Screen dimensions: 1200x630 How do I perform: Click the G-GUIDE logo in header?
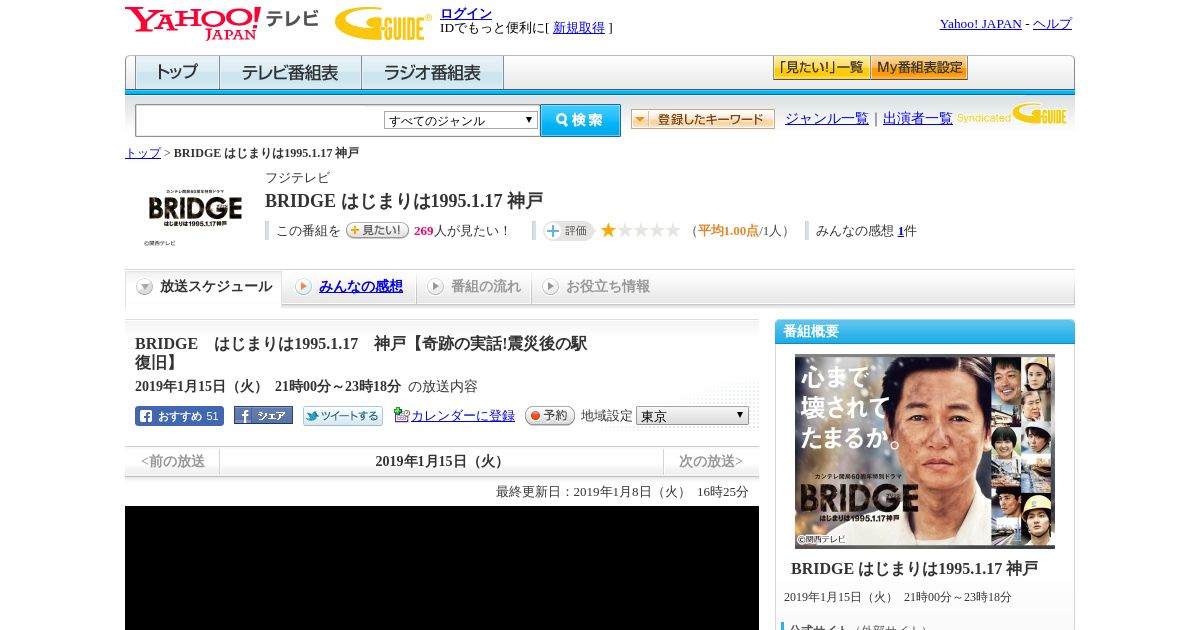point(383,23)
